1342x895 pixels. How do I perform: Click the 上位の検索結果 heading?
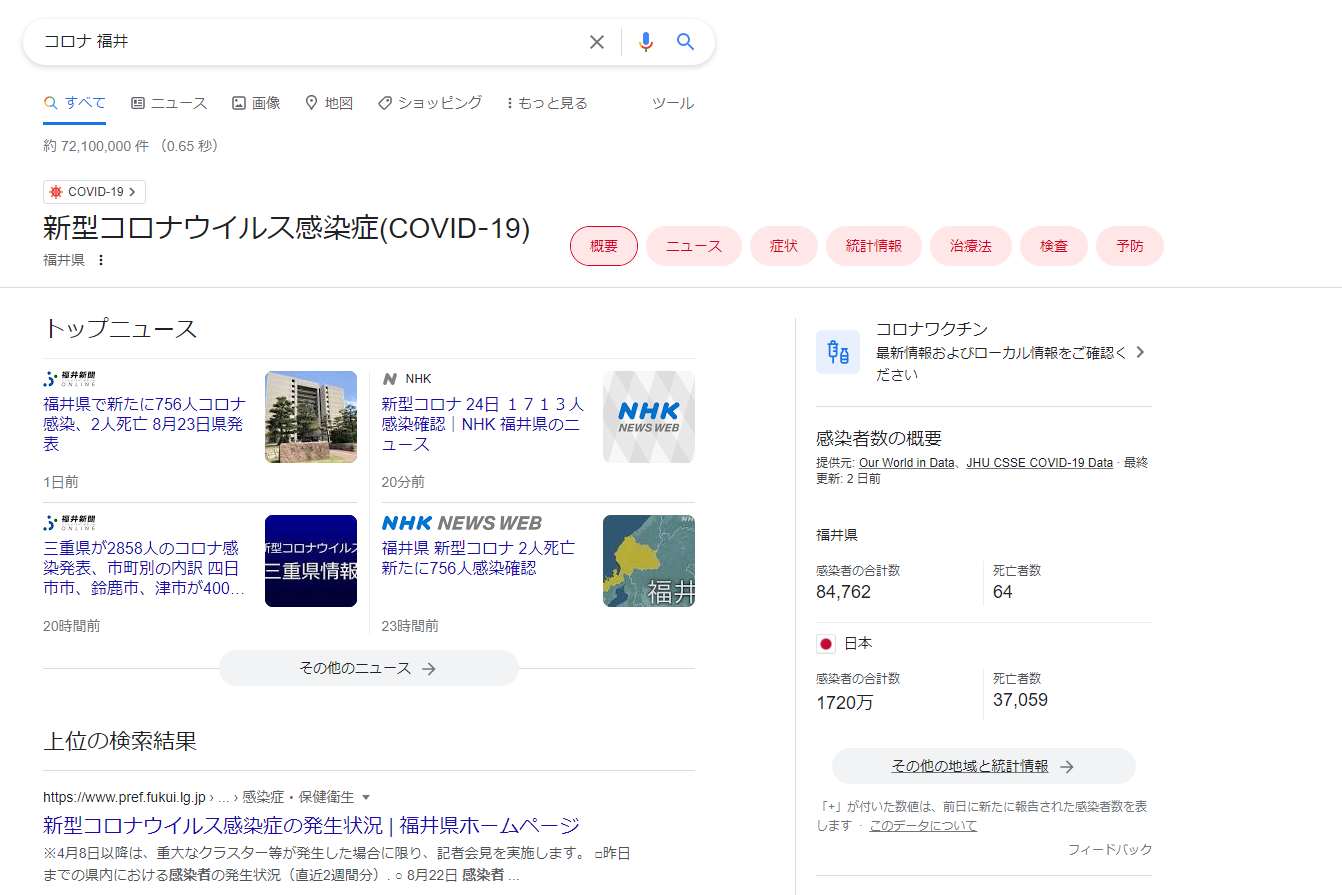click(120, 741)
